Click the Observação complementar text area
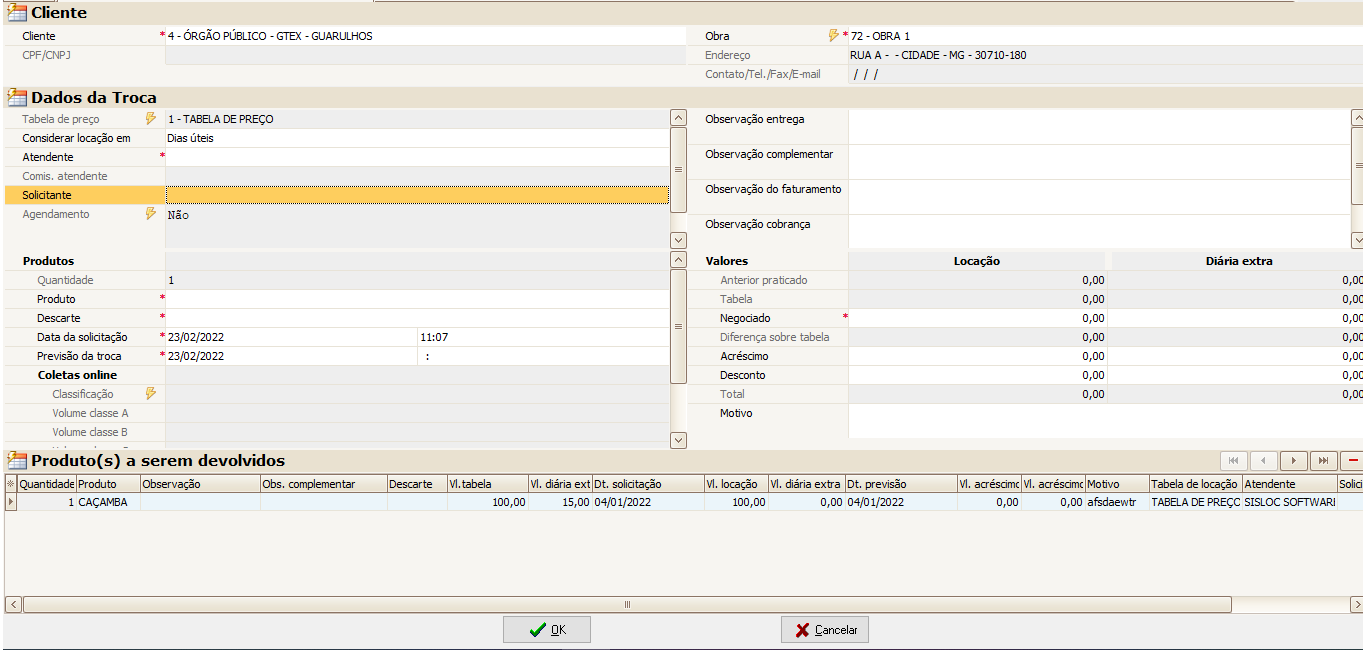The image size is (1363, 650). [x=1099, y=162]
